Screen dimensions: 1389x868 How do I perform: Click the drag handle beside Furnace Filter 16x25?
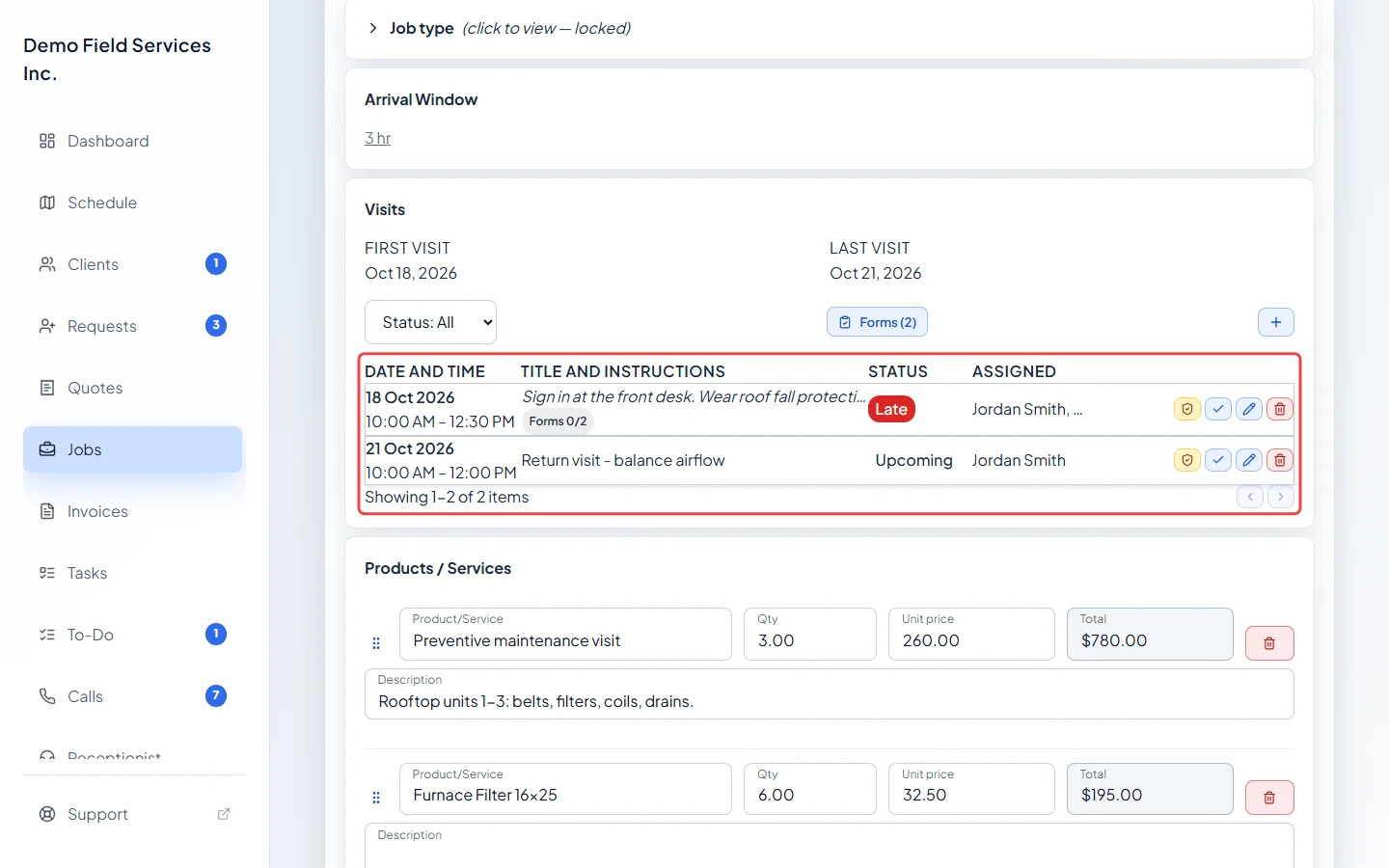click(x=376, y=798)
